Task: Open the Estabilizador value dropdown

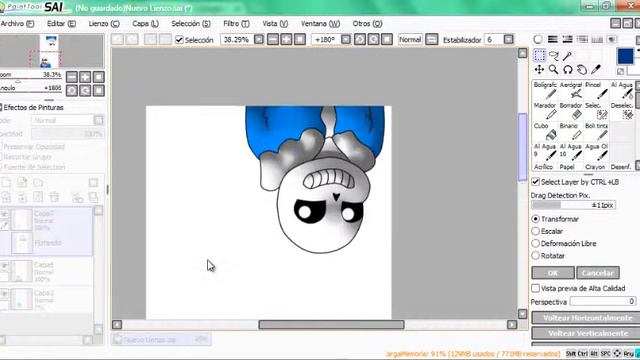Action: click(508, 40)
